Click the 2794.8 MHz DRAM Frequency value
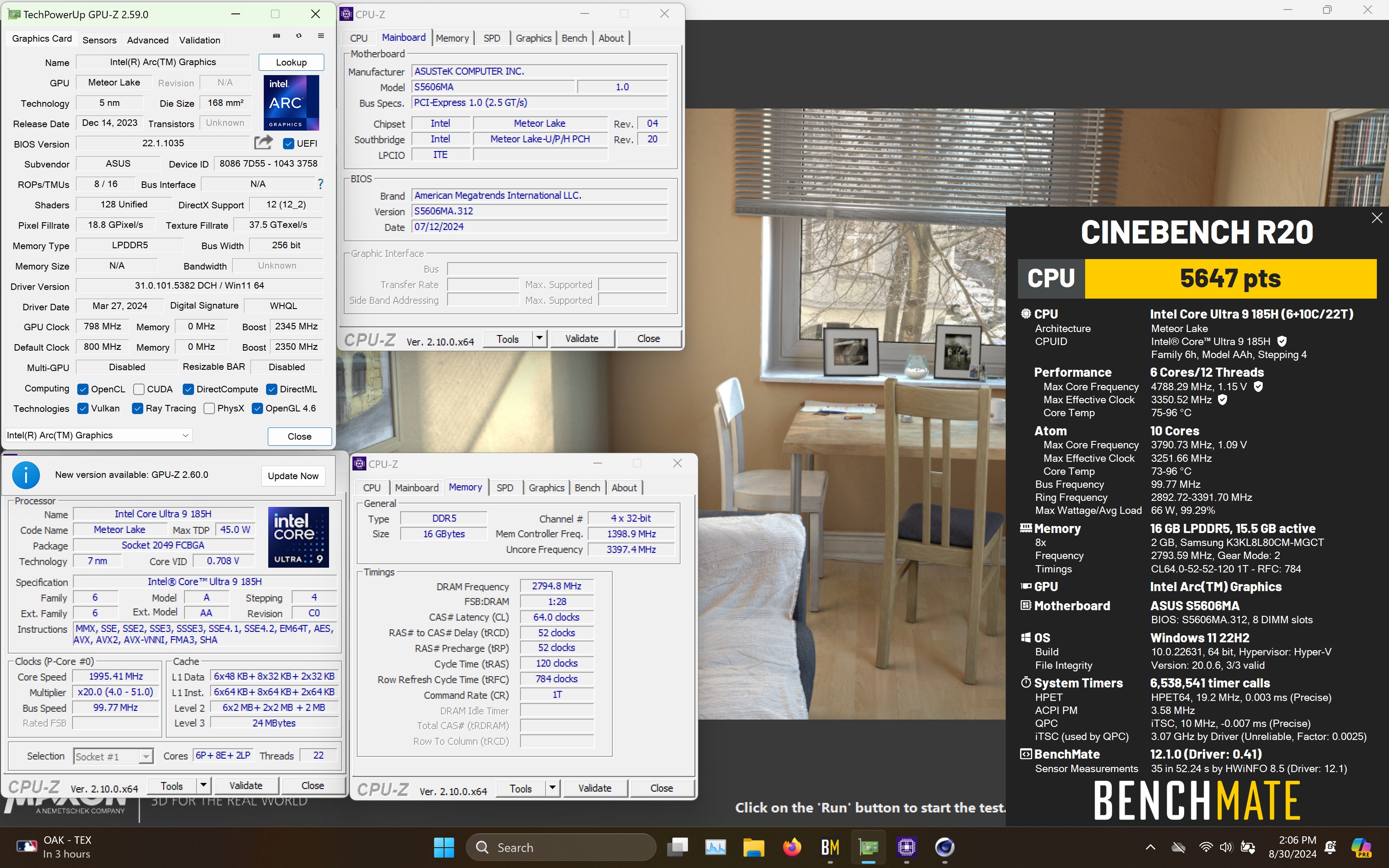 click(x=556, y=586)
